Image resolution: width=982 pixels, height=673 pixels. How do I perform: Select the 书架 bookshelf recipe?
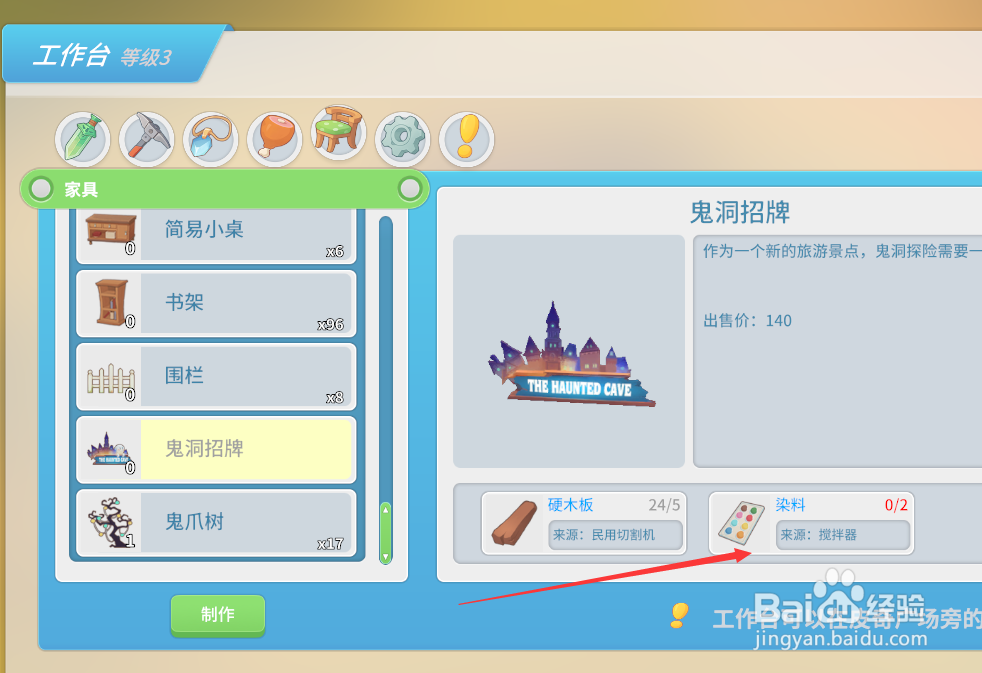tap(216, 304)
